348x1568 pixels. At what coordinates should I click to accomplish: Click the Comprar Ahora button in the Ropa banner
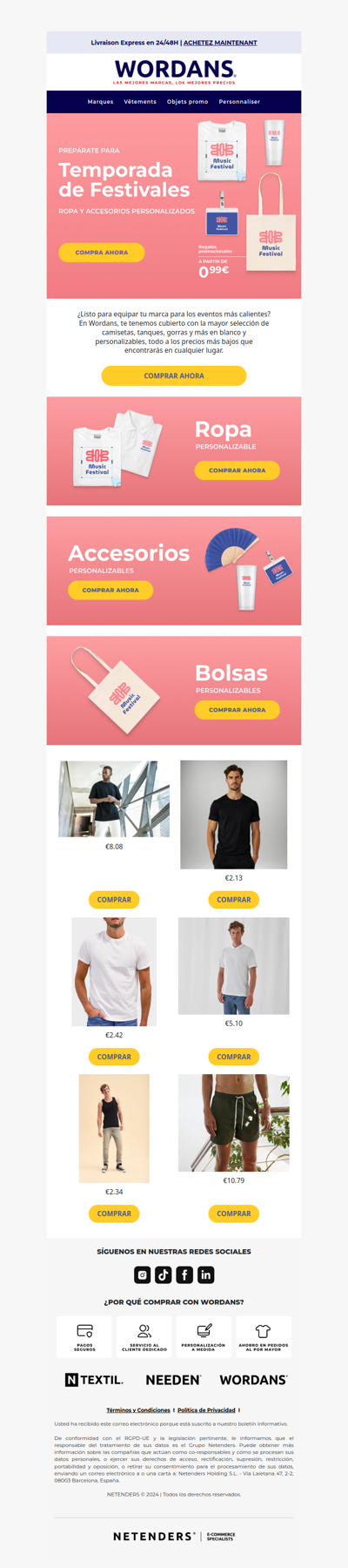pos(238,470)
